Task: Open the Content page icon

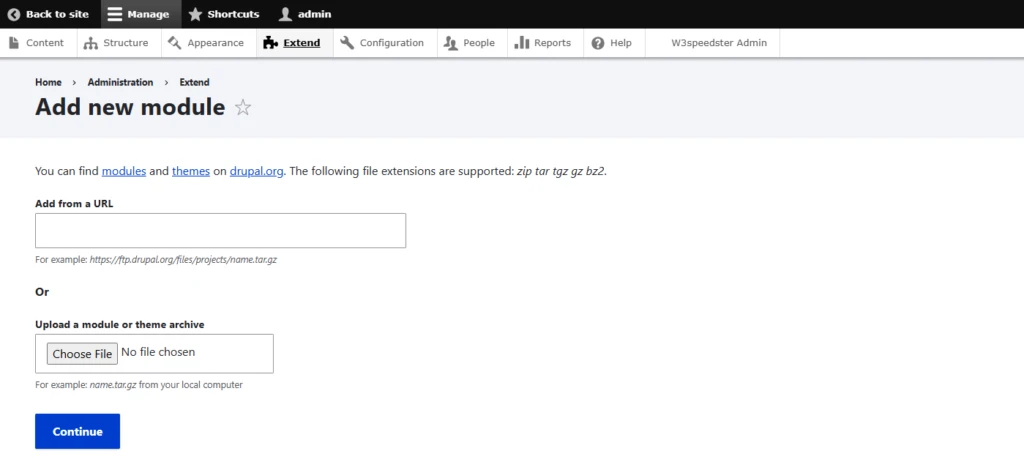Action: (x=15, y=43)
